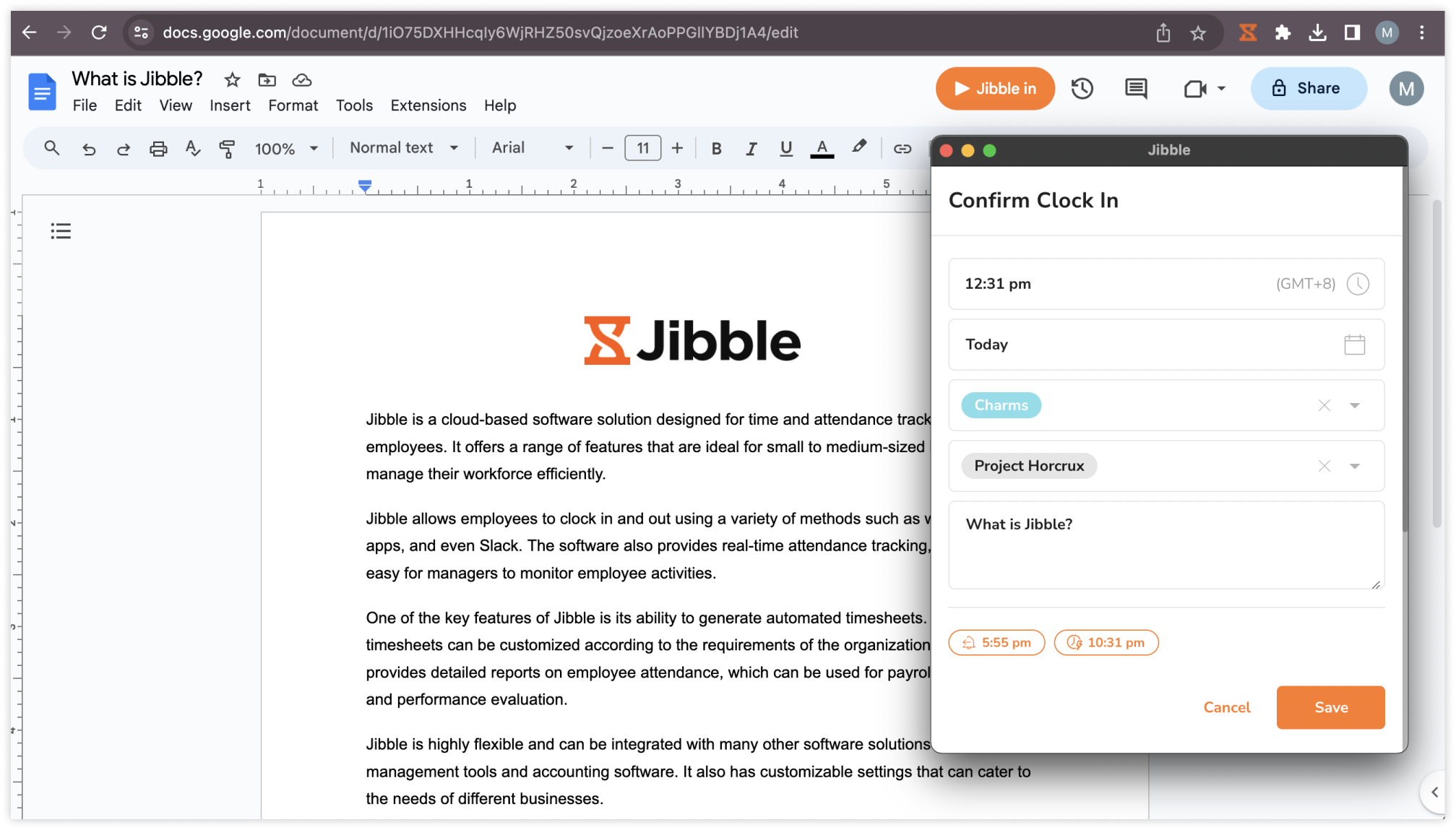Click the Jibble logo image in document
This screenshot has width=1456, height=830.
pyautogui.click(x=692, y=340)
